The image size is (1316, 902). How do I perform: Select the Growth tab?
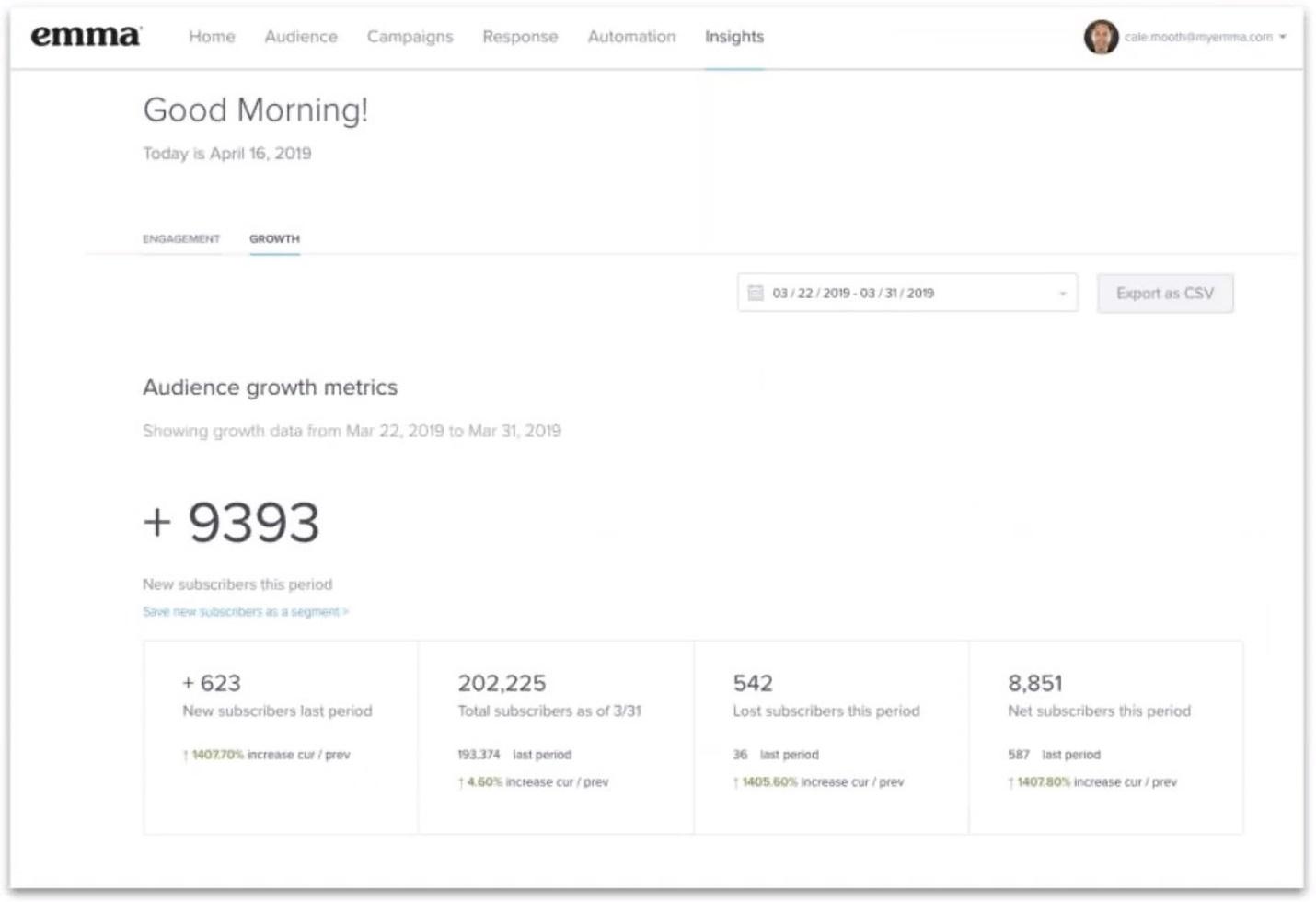[x=274, y=239]
